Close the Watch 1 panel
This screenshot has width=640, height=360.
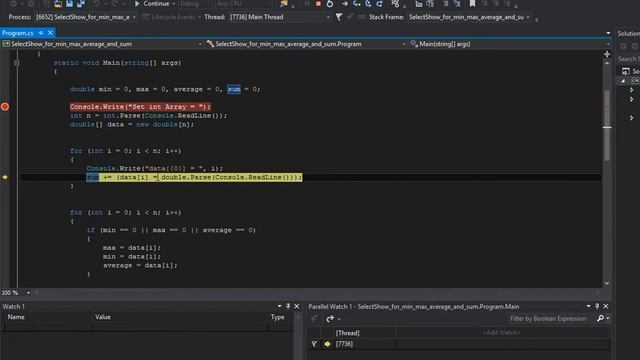point(297,306)
